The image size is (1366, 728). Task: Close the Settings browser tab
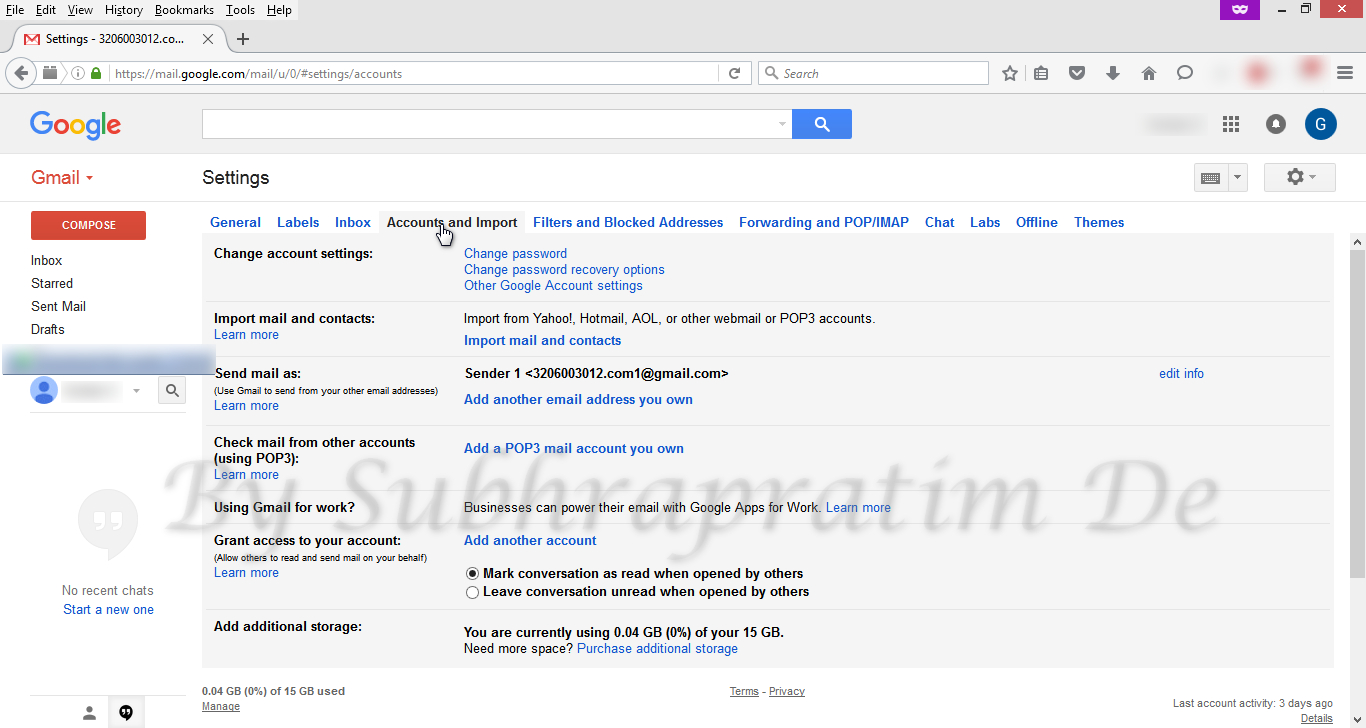point(208,39)
